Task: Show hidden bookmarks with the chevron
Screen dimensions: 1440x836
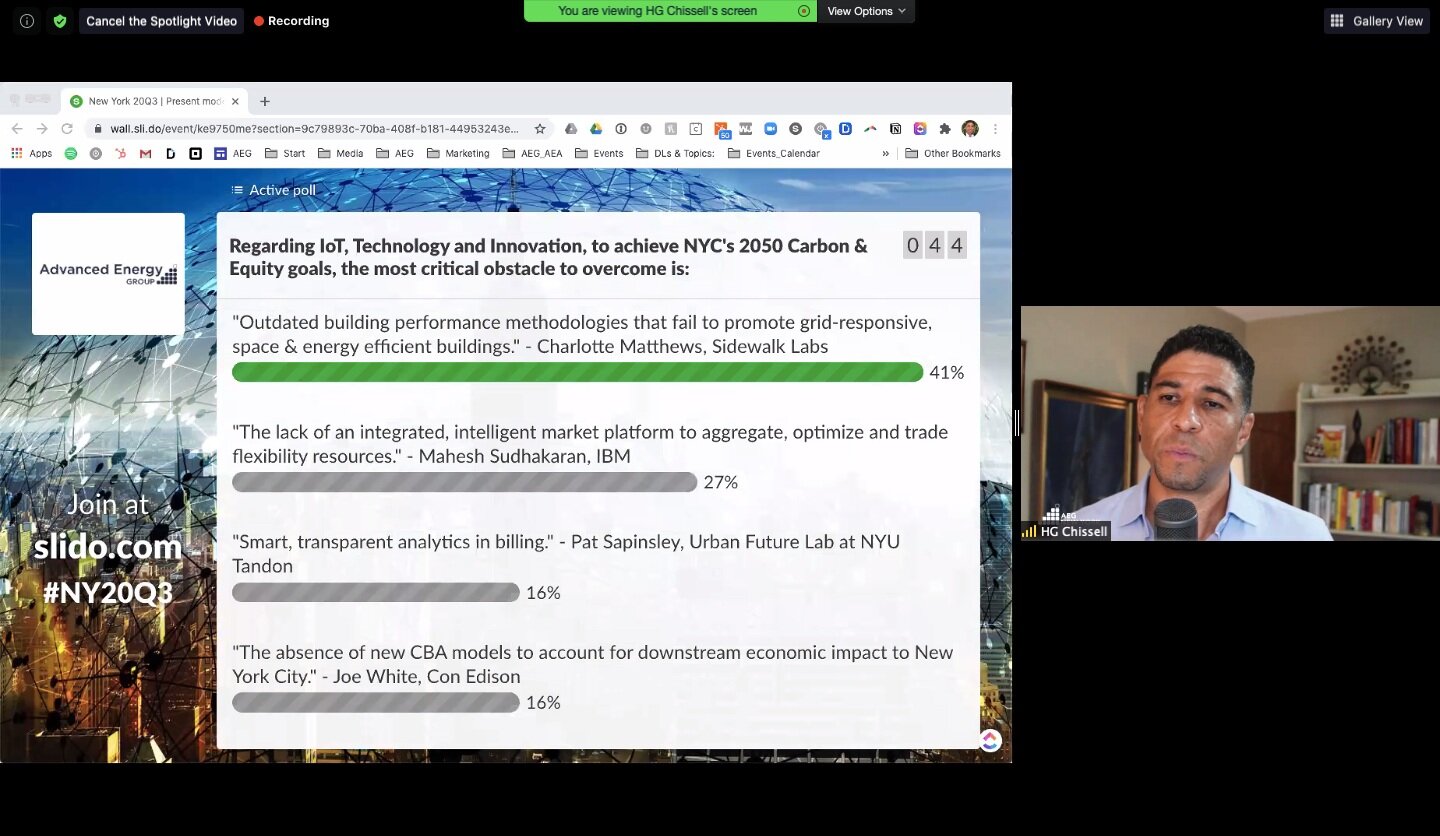Action: tap(885, 154)
